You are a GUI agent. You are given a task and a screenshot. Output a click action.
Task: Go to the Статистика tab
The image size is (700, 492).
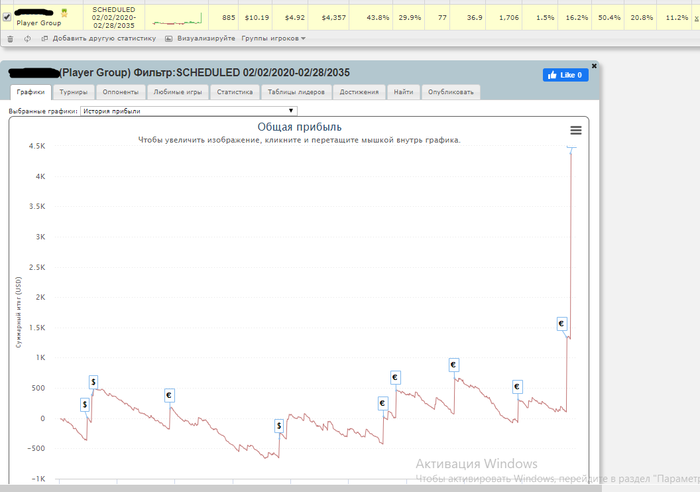tap(235, 92)
